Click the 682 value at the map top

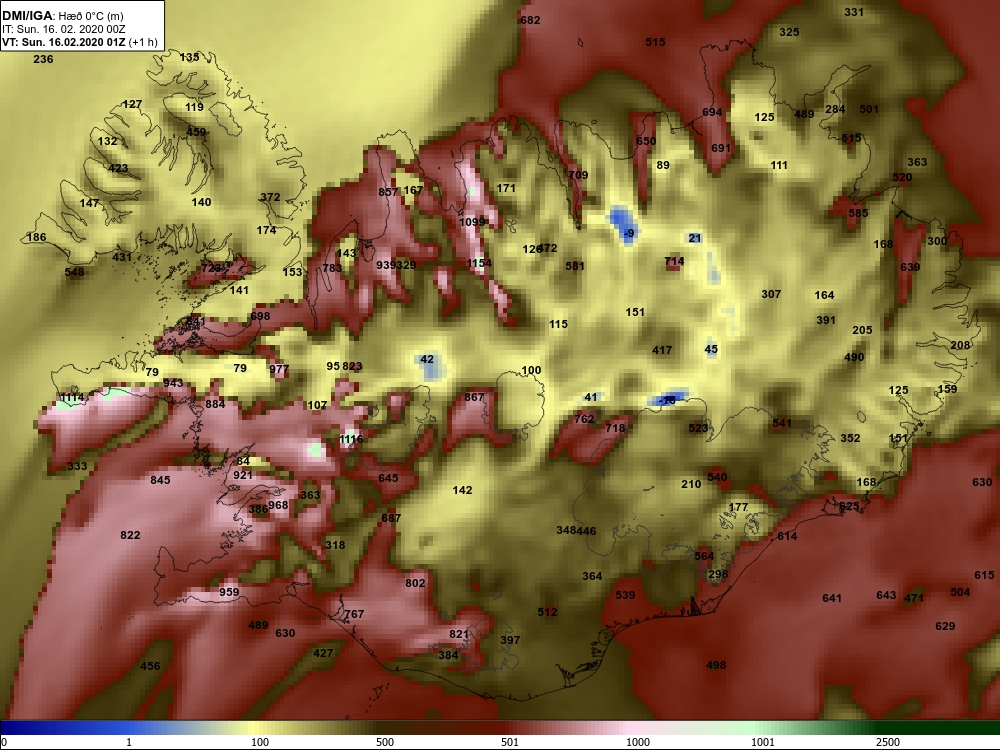click(530, 20)
